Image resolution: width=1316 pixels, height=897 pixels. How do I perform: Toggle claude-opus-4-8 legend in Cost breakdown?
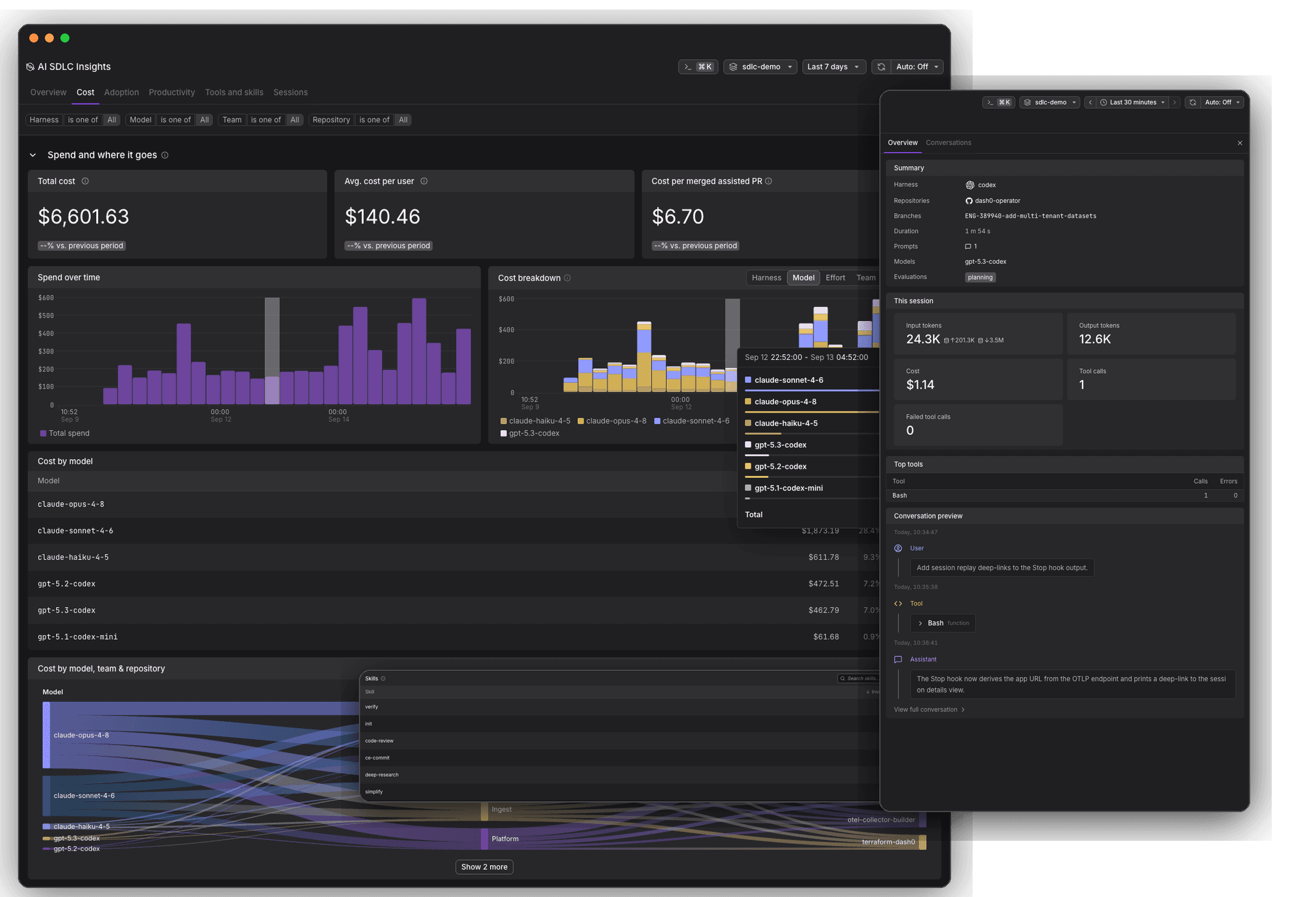pyautogui.click(x=612, y=421)
